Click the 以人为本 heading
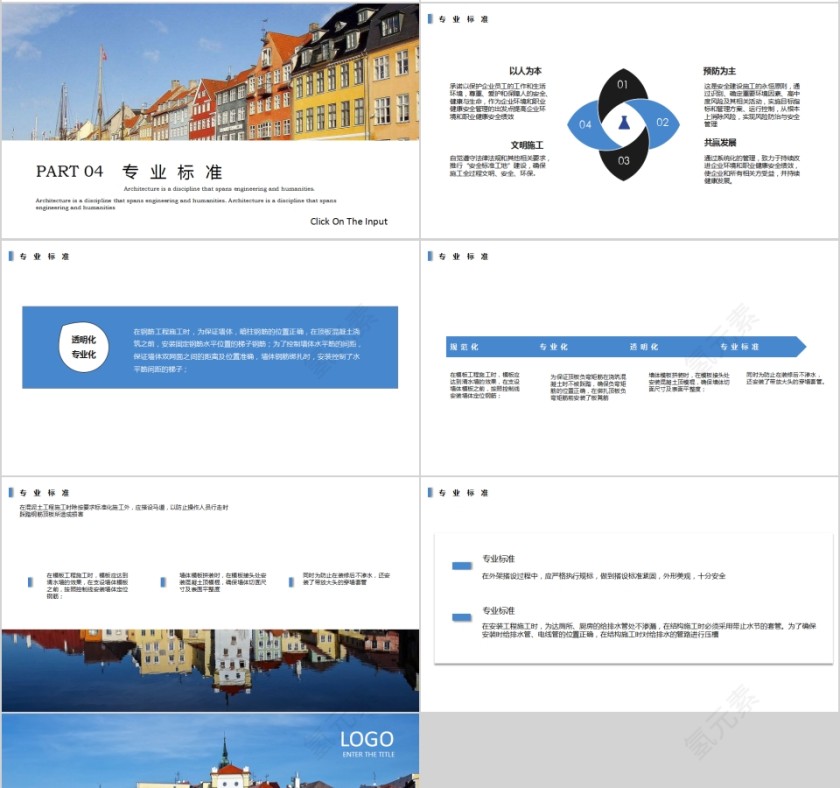 point(525,71)
